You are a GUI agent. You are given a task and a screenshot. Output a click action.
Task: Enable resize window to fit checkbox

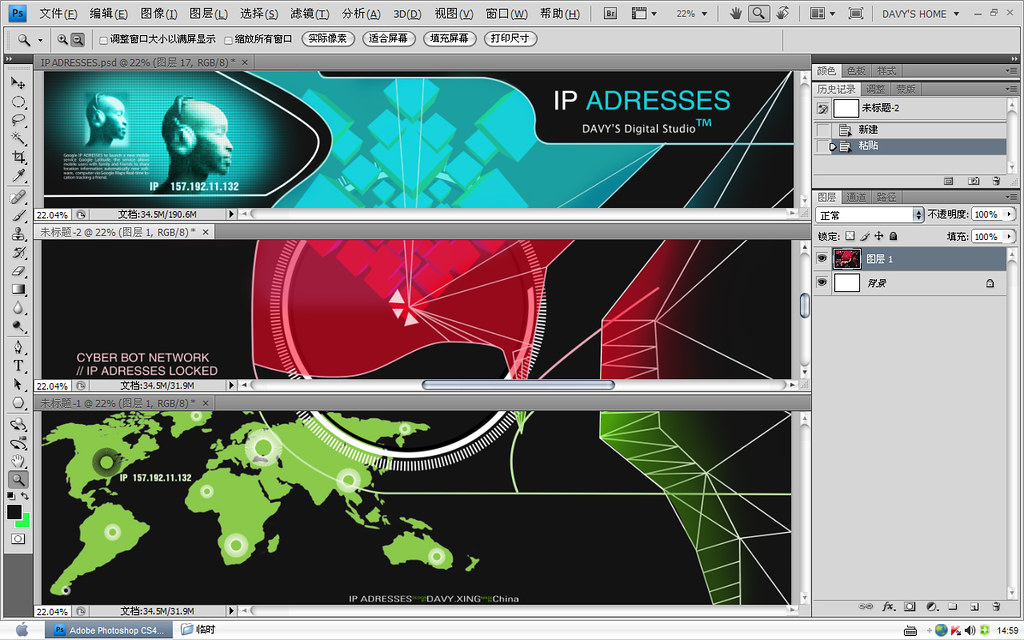103,40
